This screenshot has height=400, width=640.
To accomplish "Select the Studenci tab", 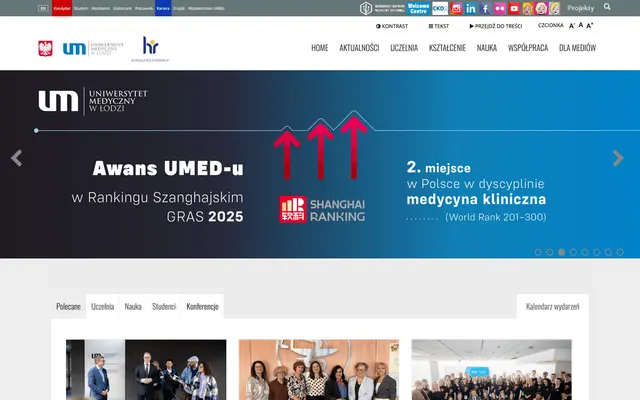I will (x=164, y=307).
